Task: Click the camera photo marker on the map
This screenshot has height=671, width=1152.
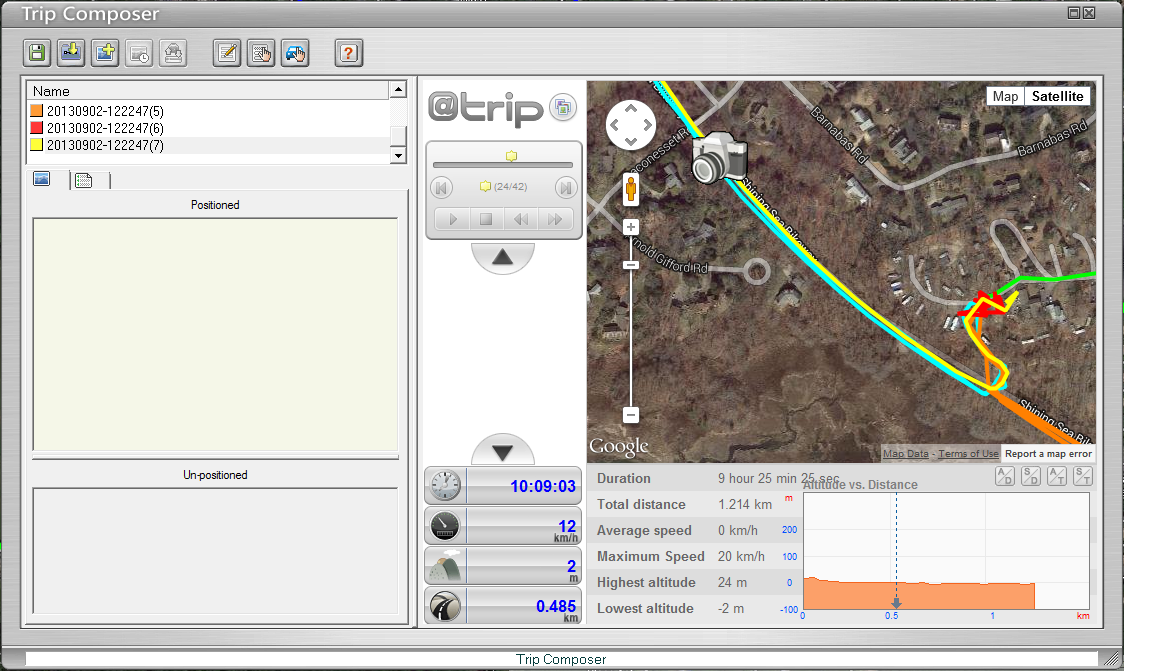Action: 719,157
